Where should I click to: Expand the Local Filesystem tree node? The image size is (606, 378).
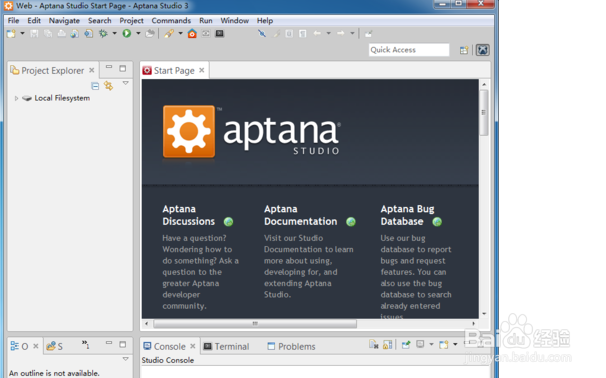point(16,99)
